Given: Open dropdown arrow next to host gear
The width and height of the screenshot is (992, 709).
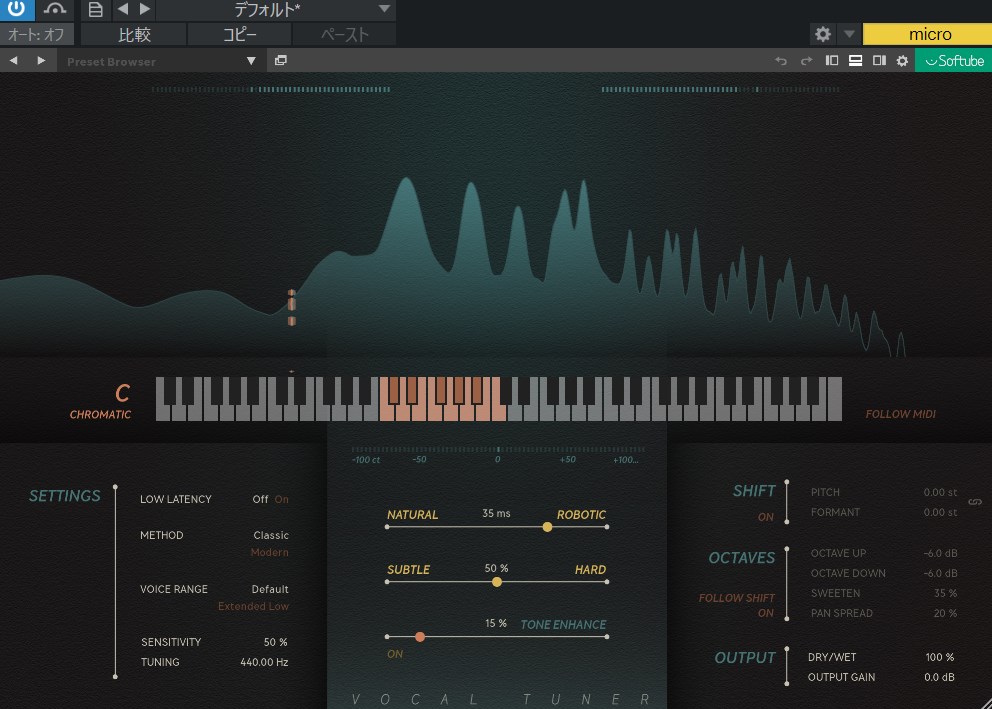Looking at the screenshot, I should point(849,34).
